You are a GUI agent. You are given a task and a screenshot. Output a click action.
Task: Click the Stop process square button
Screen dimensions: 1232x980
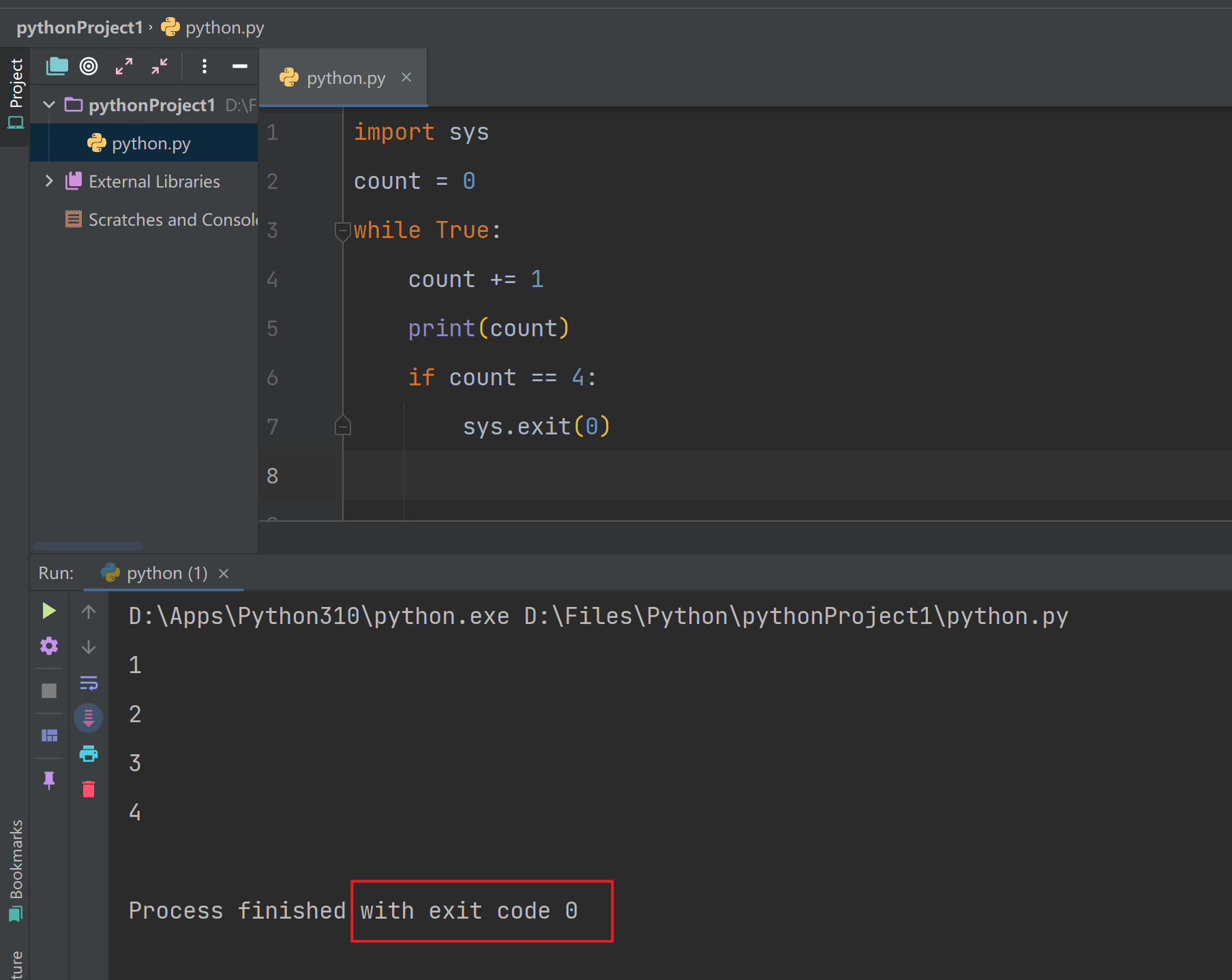pos(49,691)
